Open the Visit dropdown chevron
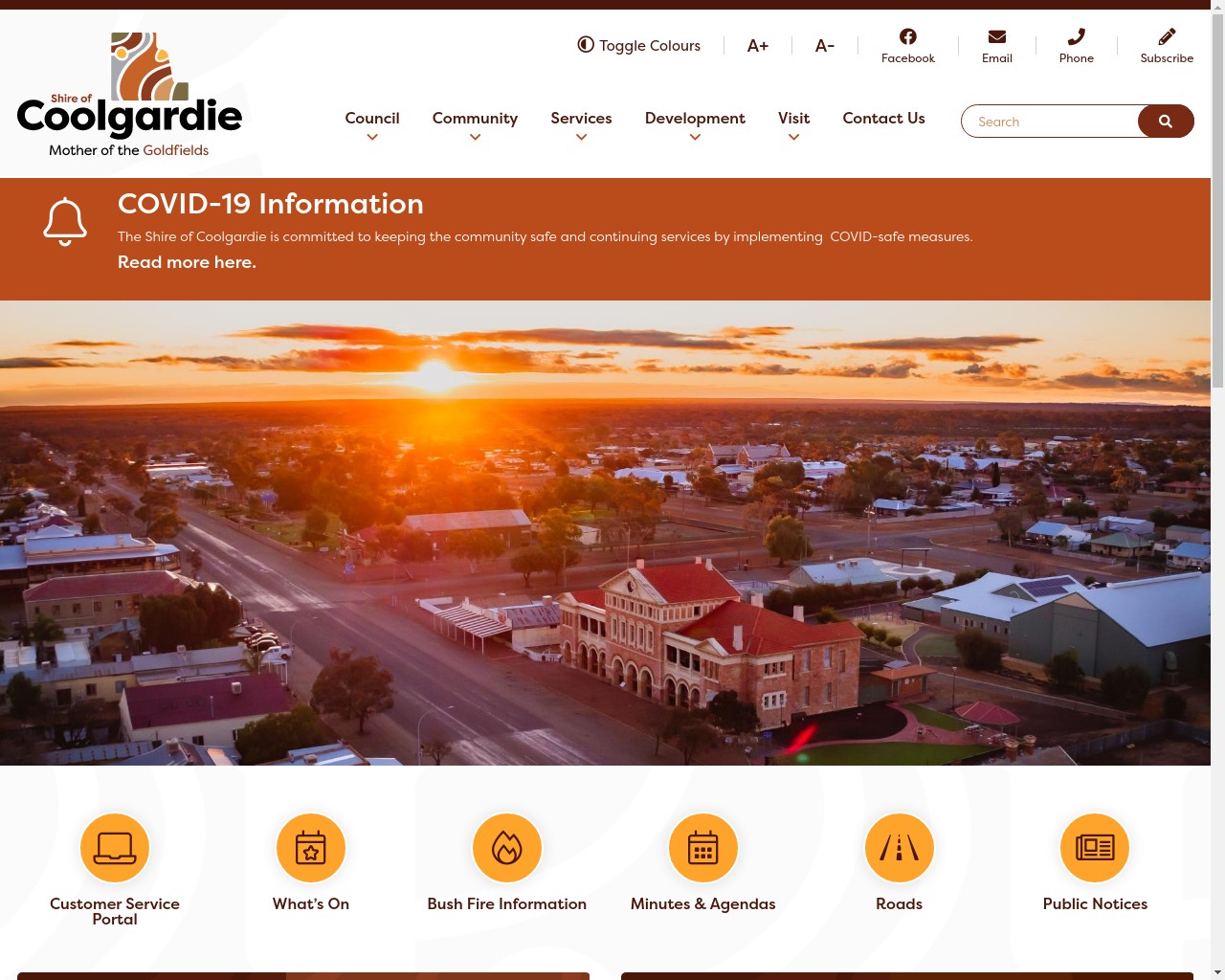The image size is (1225, 980). click(x=793, y=138)
